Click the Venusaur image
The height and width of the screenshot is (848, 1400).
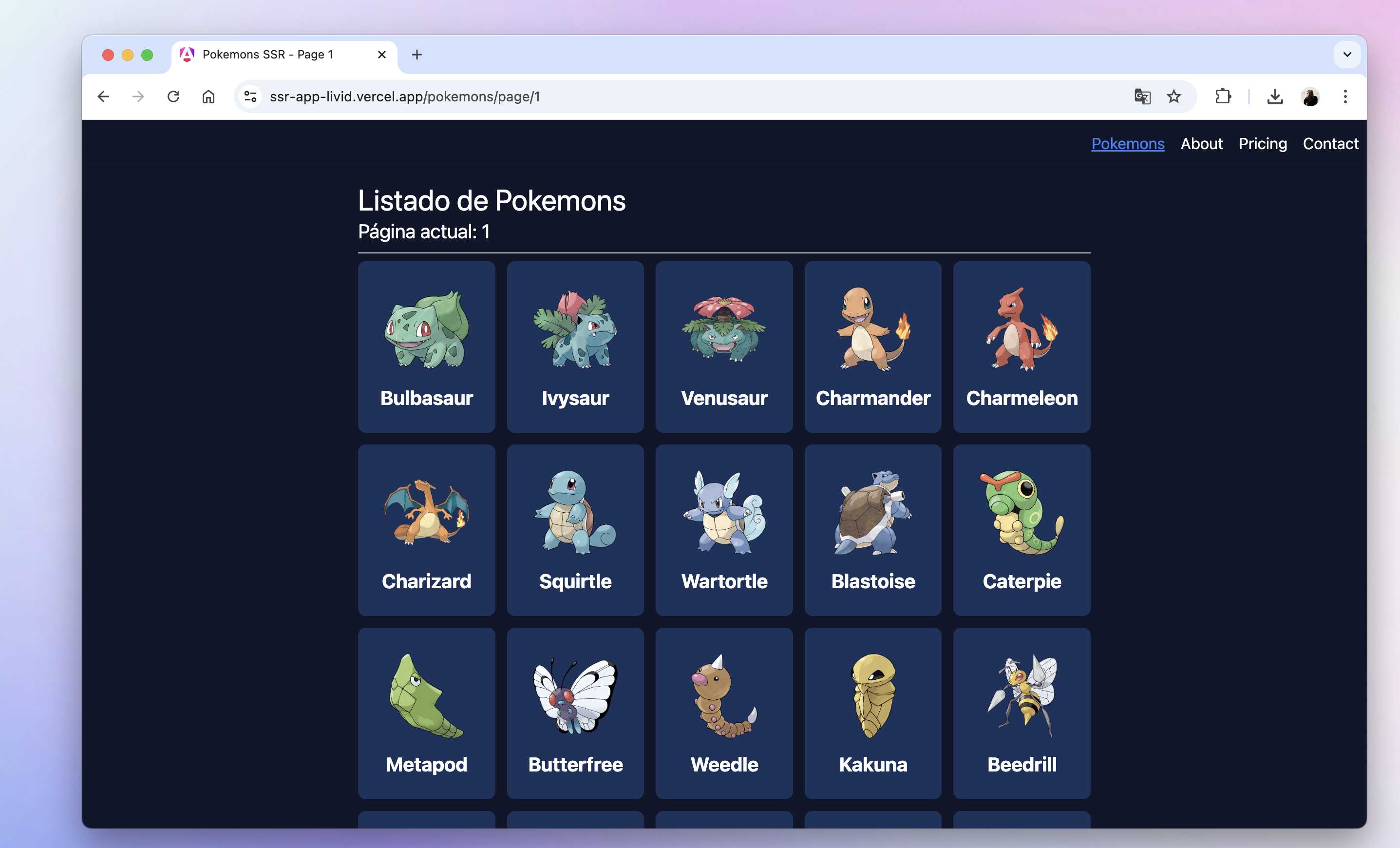724,329
